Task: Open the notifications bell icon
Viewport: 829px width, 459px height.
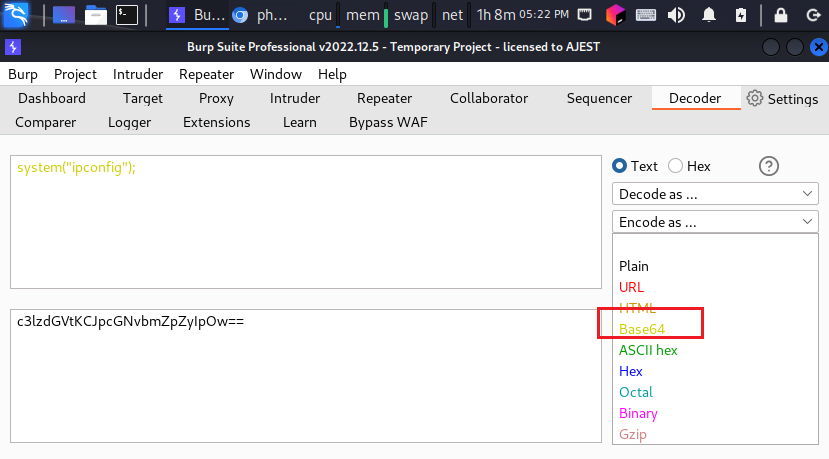Action: 708,15
